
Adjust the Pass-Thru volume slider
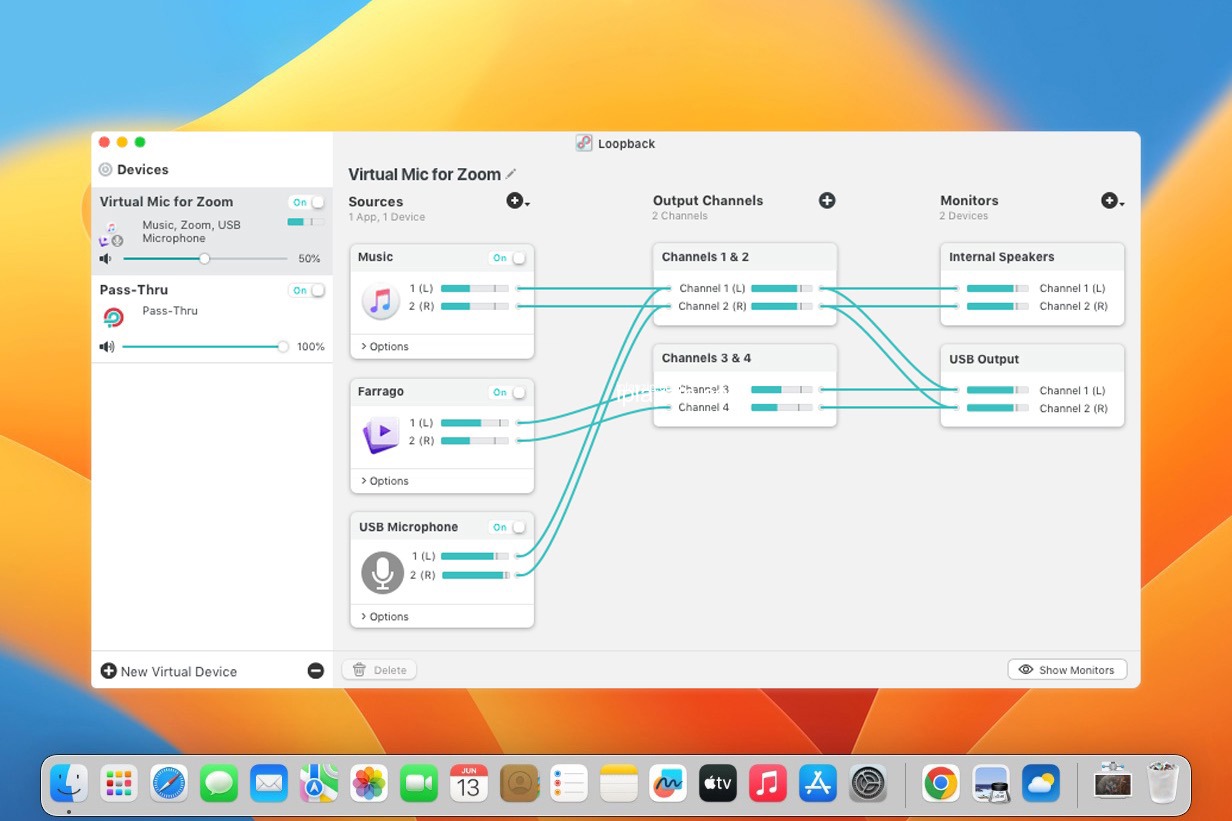pyautogui.click(x=205, y=347)
